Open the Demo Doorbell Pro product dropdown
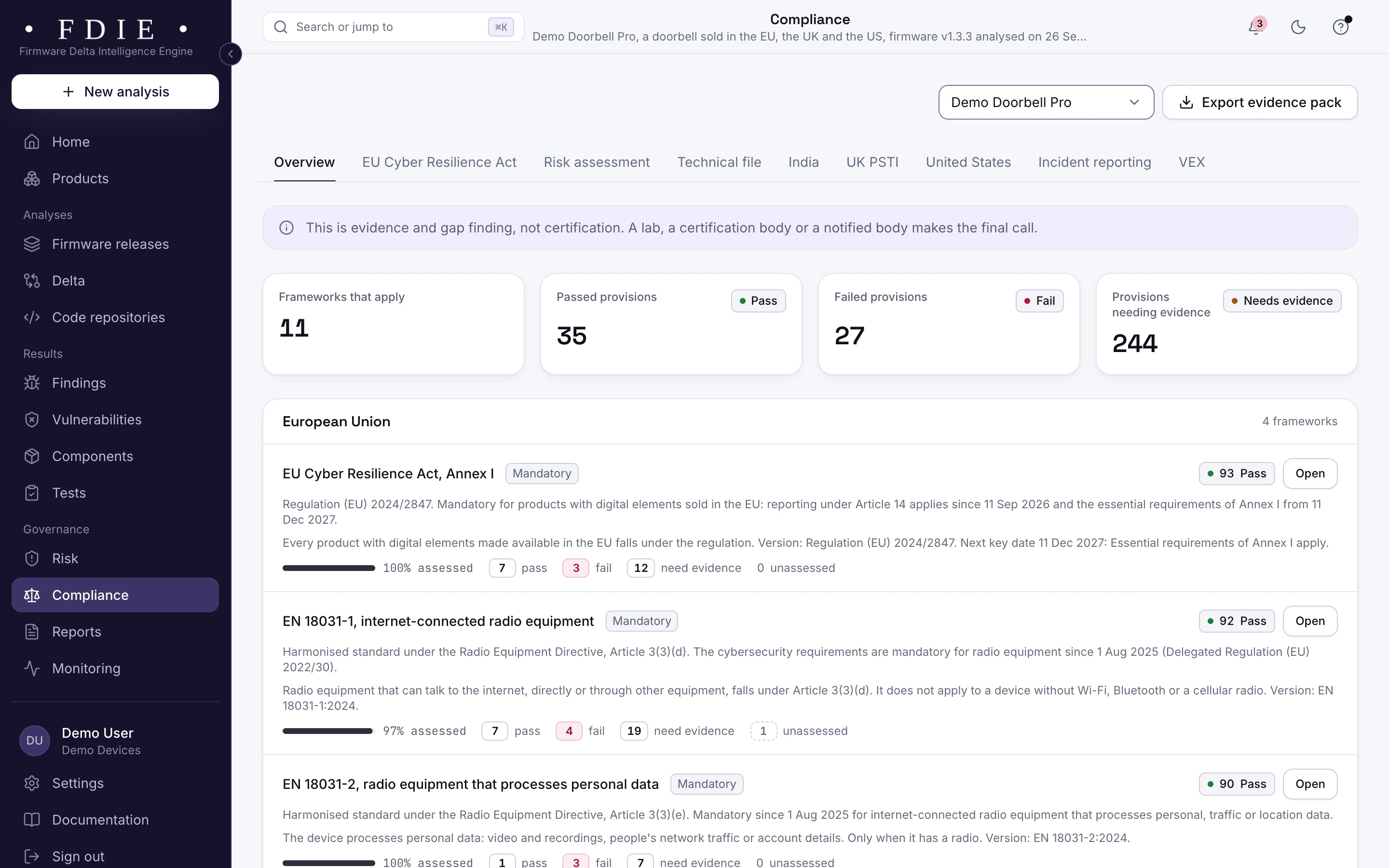 [x=1046, y=102]
